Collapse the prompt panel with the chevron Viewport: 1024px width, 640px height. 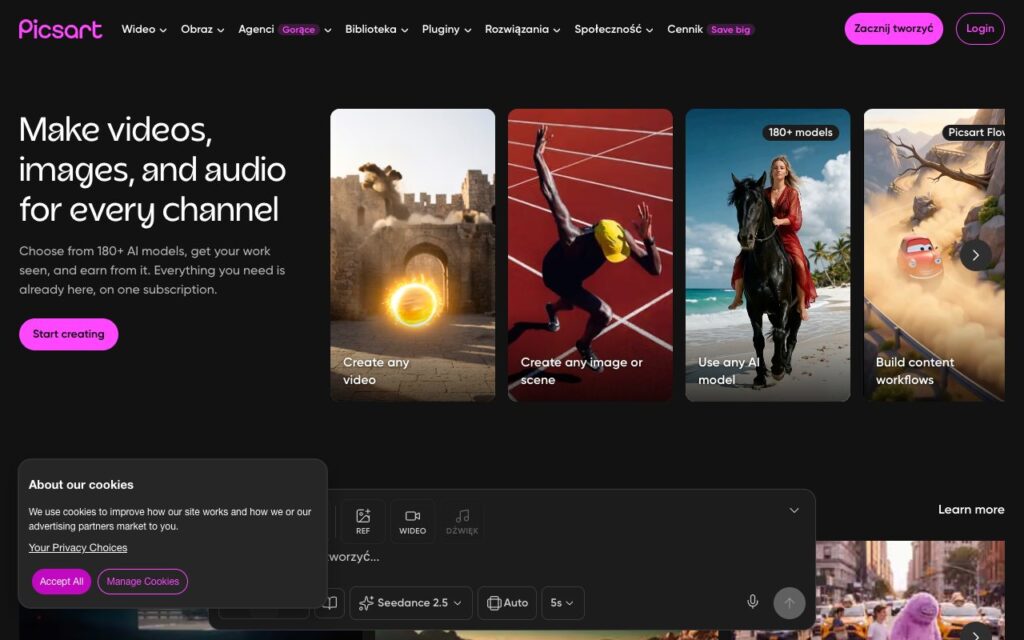tap(794, 511)
